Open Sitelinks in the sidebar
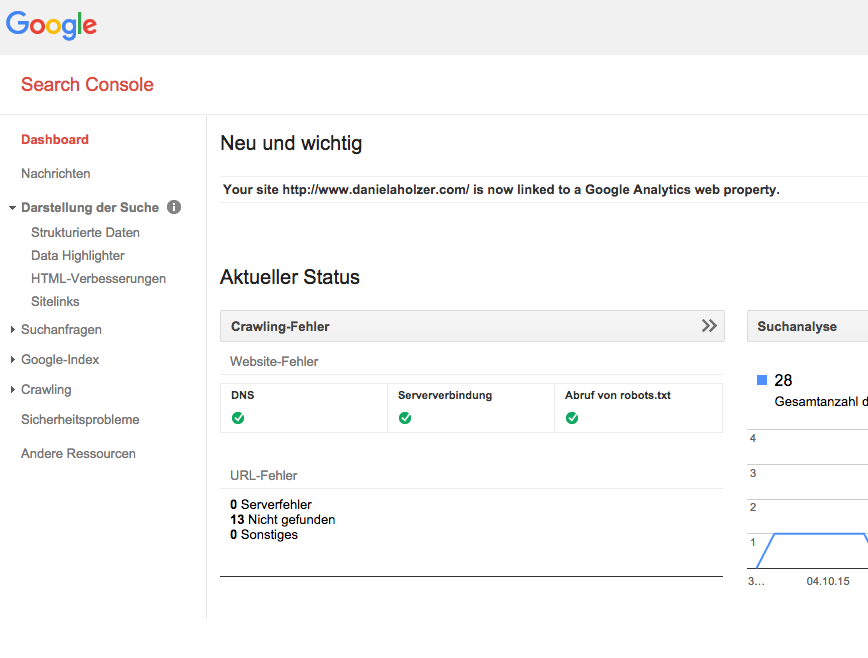The height and width of the screenshot is (658, 868). click(55, 302)
